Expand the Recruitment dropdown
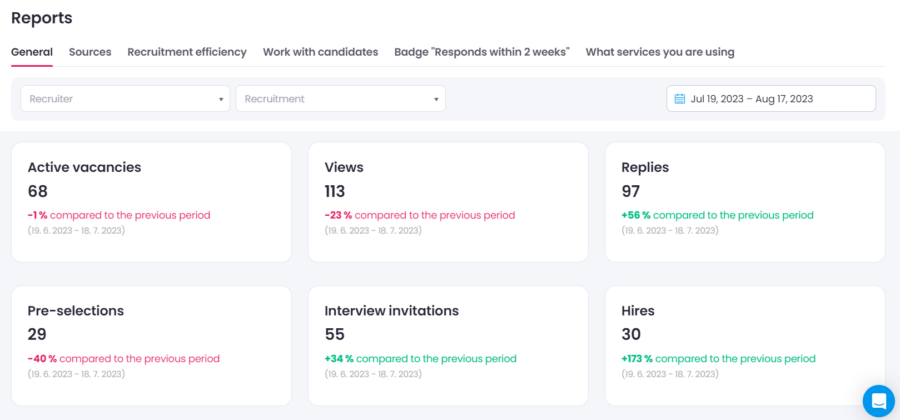 340,99
